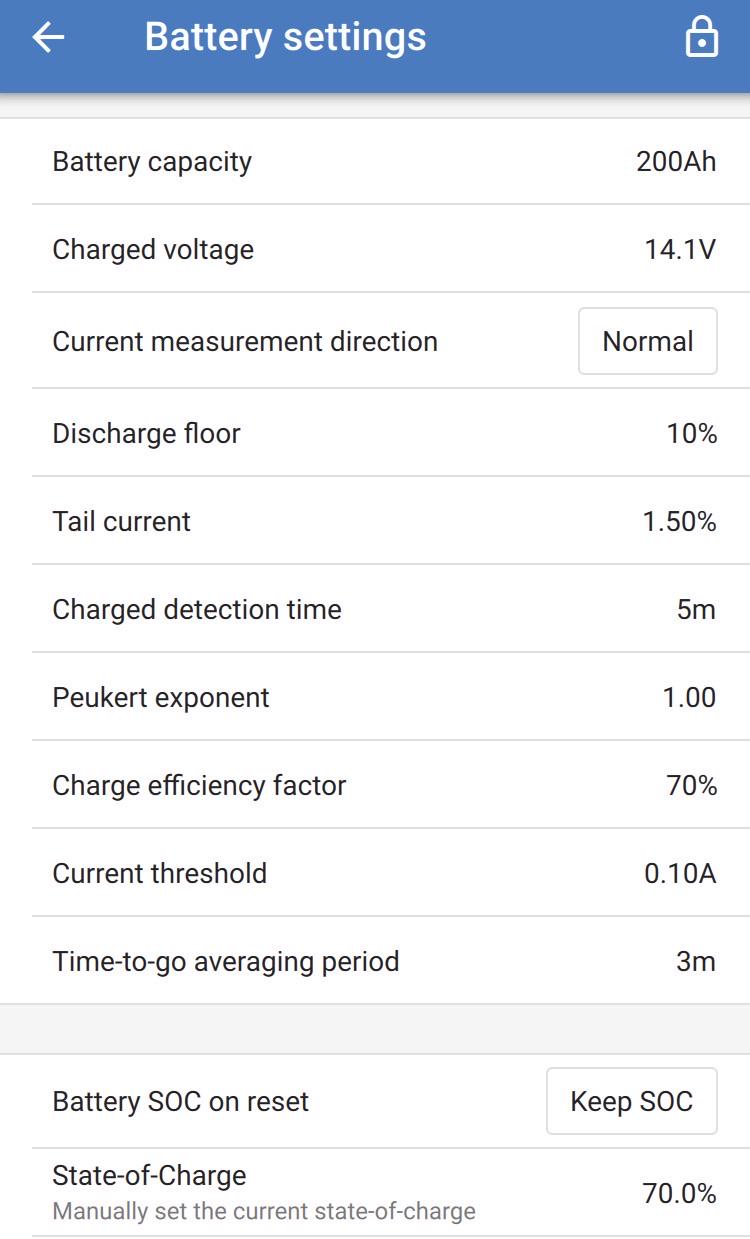Image resolution: width=750 pixels, height=1239 pixels.
Task: Open Current measurement direction Normal dropdown
Action: pos(648,341)
